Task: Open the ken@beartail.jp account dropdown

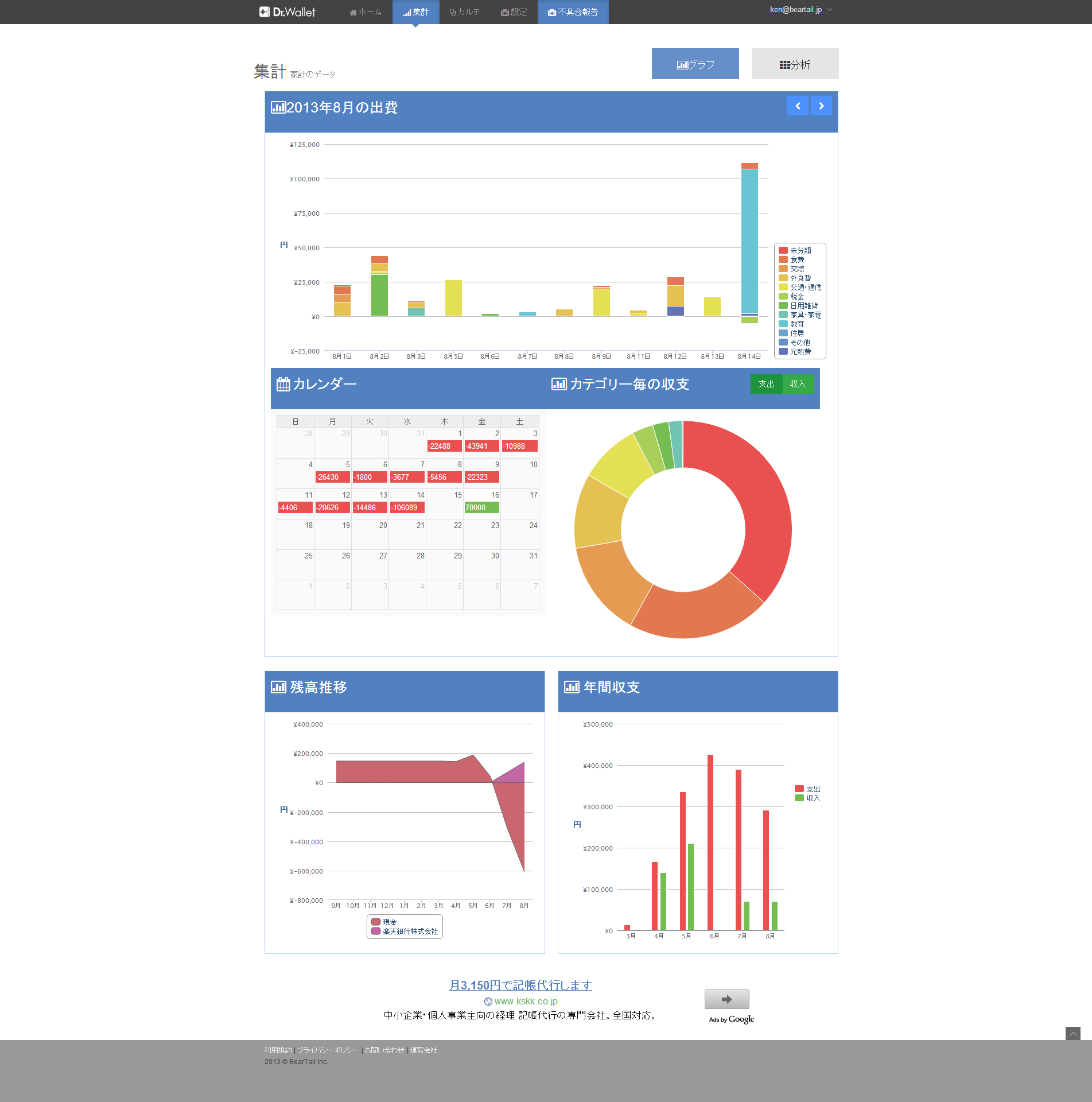Action: pos(800,10)
